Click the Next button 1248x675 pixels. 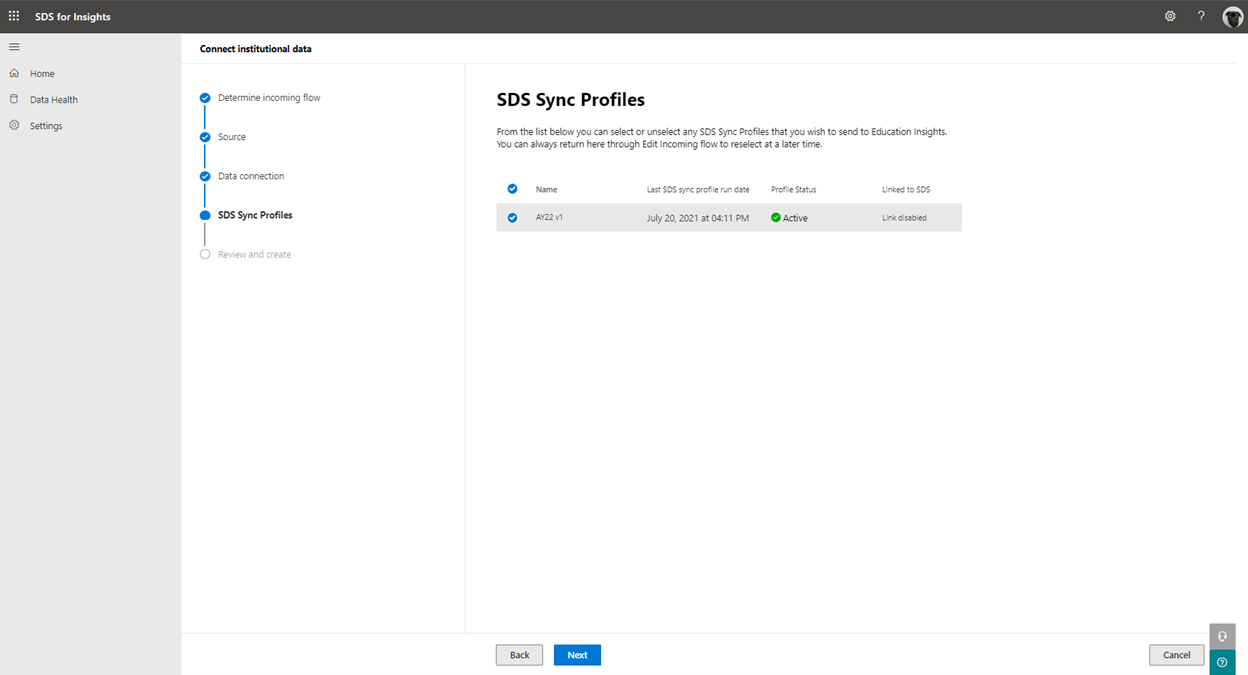point(577,655)
